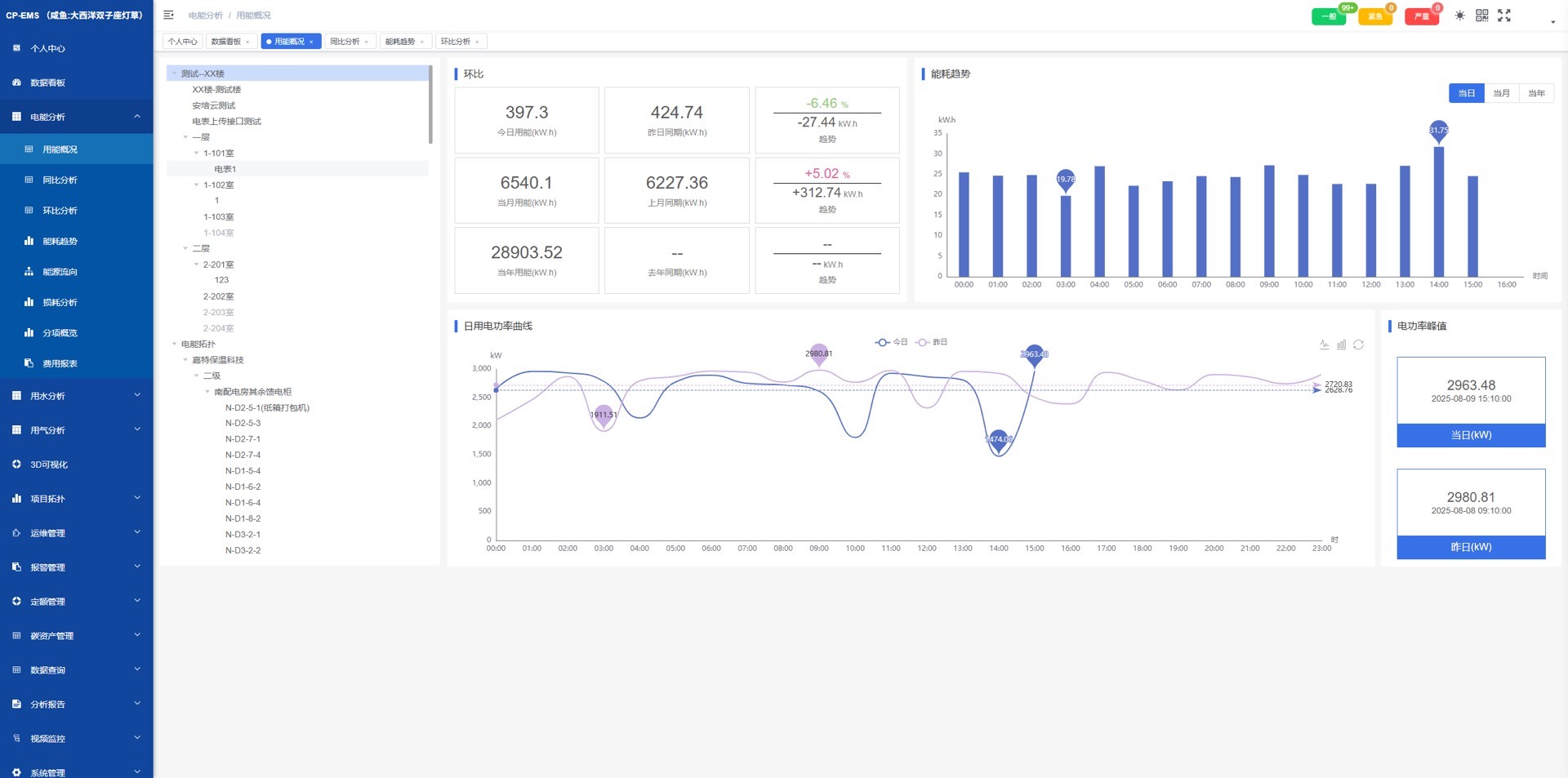Viewport: 1568px width, 778px height.
Task: Switch to the 能耗趋势 page tab
Action: point(400,42)
